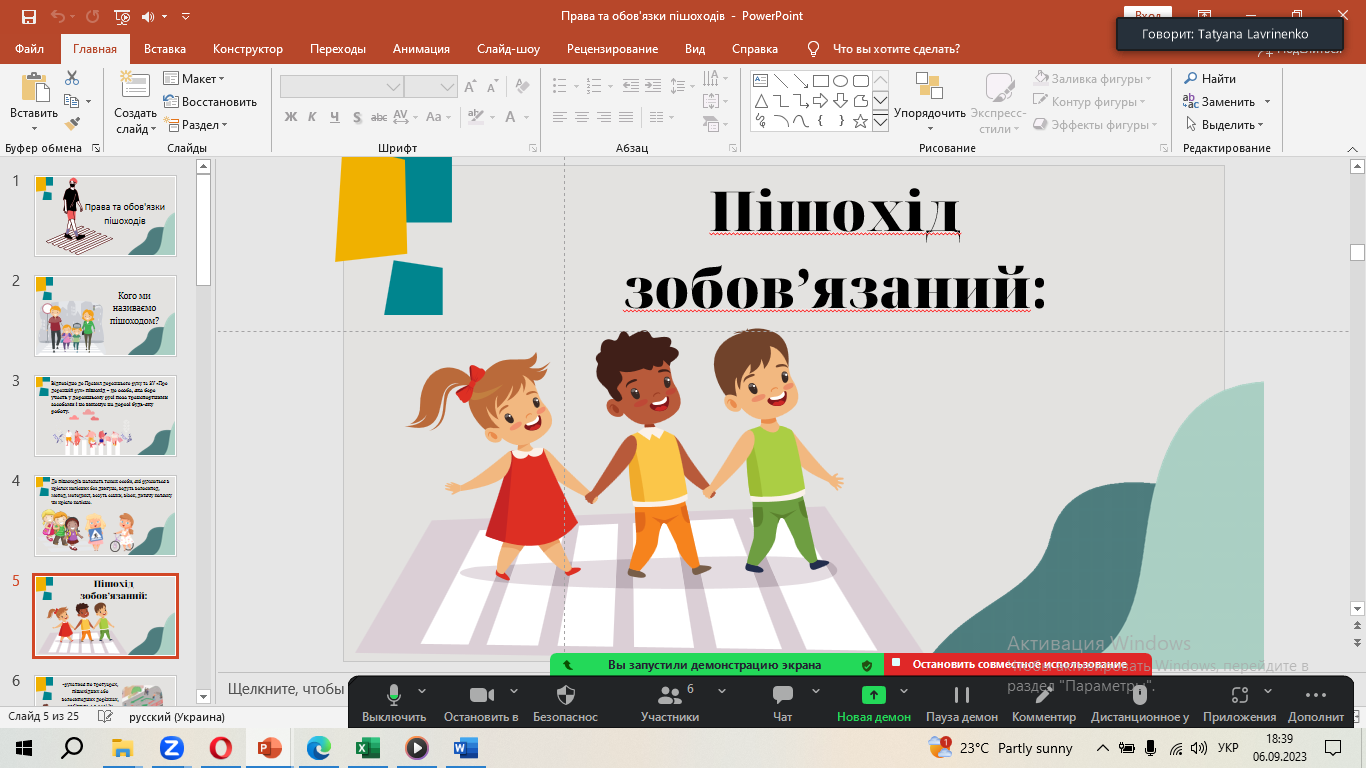Image resolution: width=1366 pixels, height=768 pixels.
Task: Switch to the Переходы tab
Action: click(x=338, y=48)
